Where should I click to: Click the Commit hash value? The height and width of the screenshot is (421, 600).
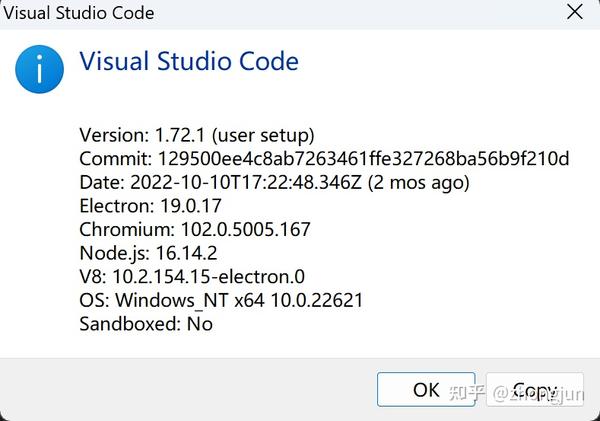tap(364, 158)
